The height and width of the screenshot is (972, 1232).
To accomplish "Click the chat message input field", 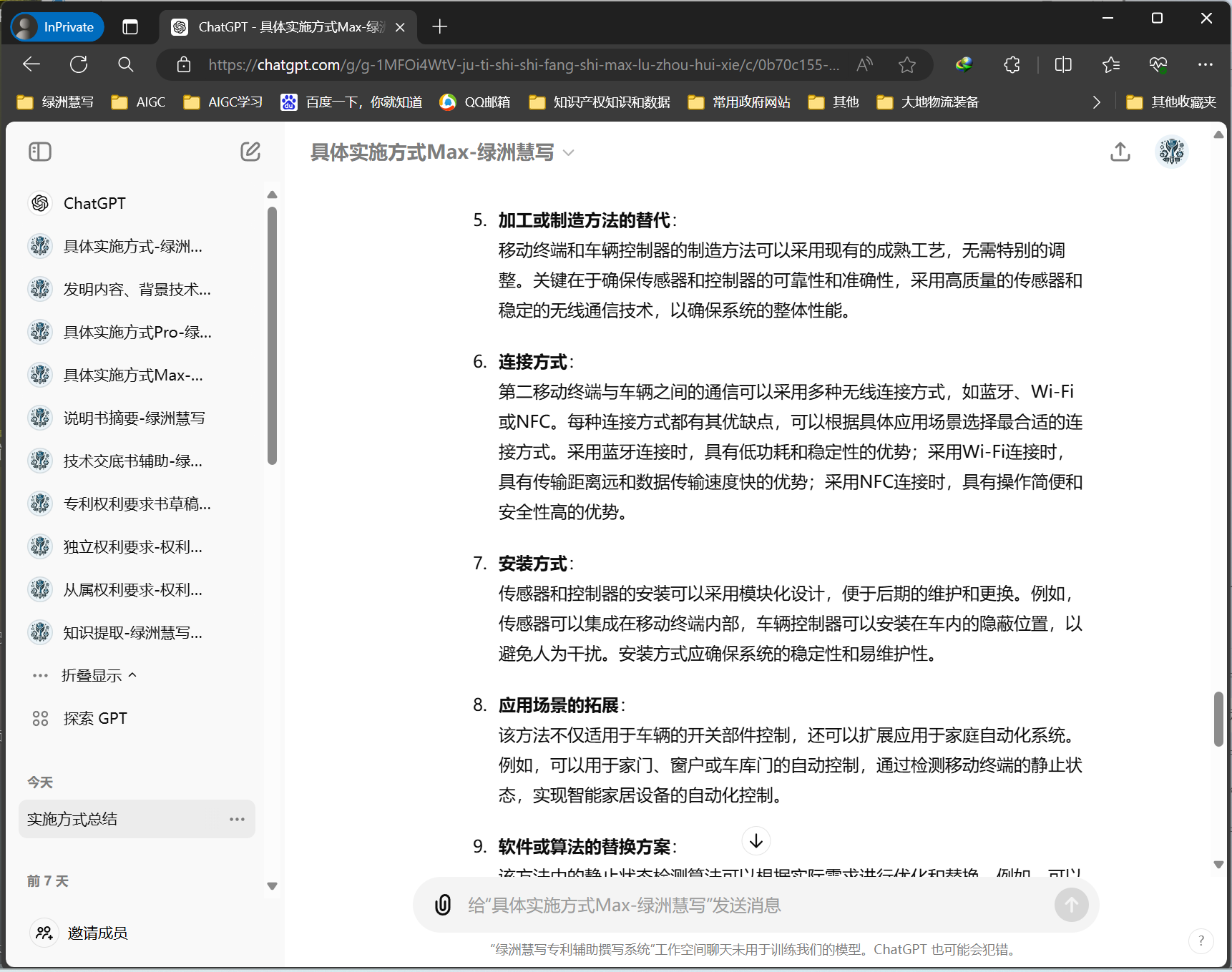I will [715, 905].
